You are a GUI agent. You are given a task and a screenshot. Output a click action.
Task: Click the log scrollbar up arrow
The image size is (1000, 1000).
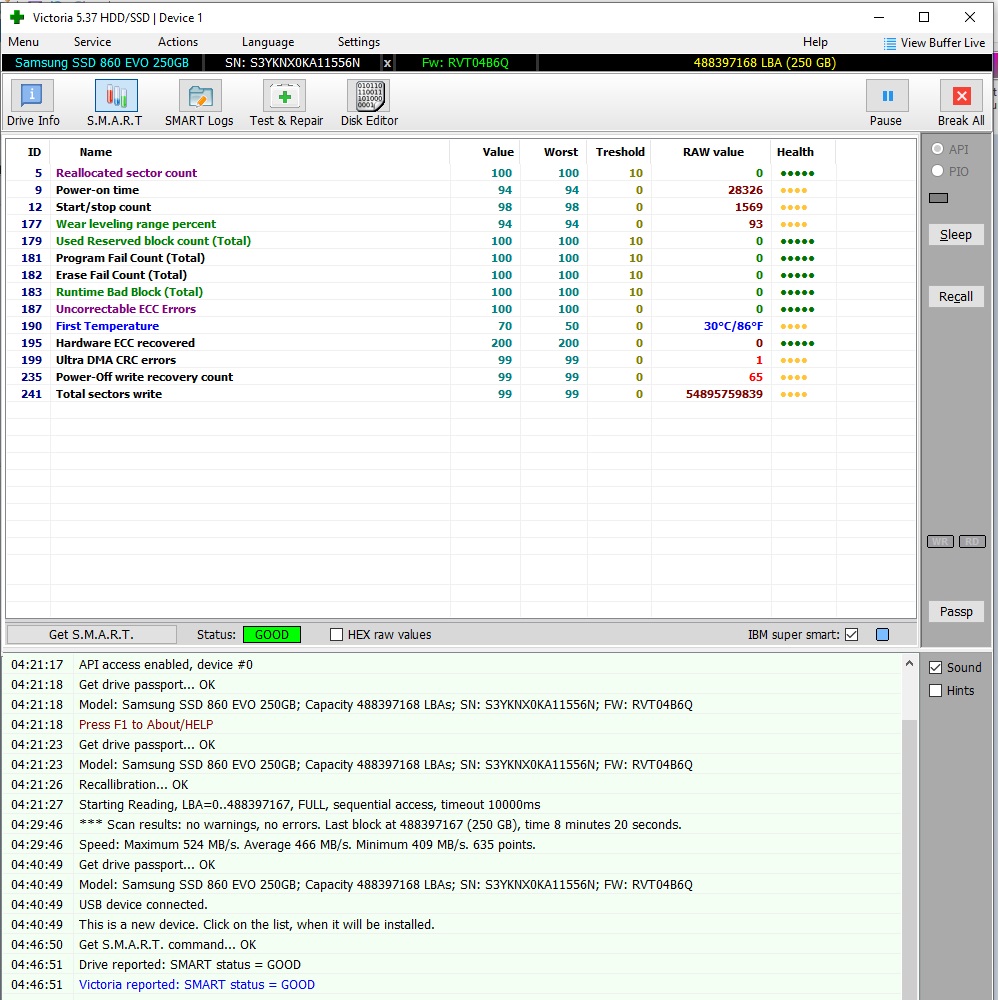[909, 664]
